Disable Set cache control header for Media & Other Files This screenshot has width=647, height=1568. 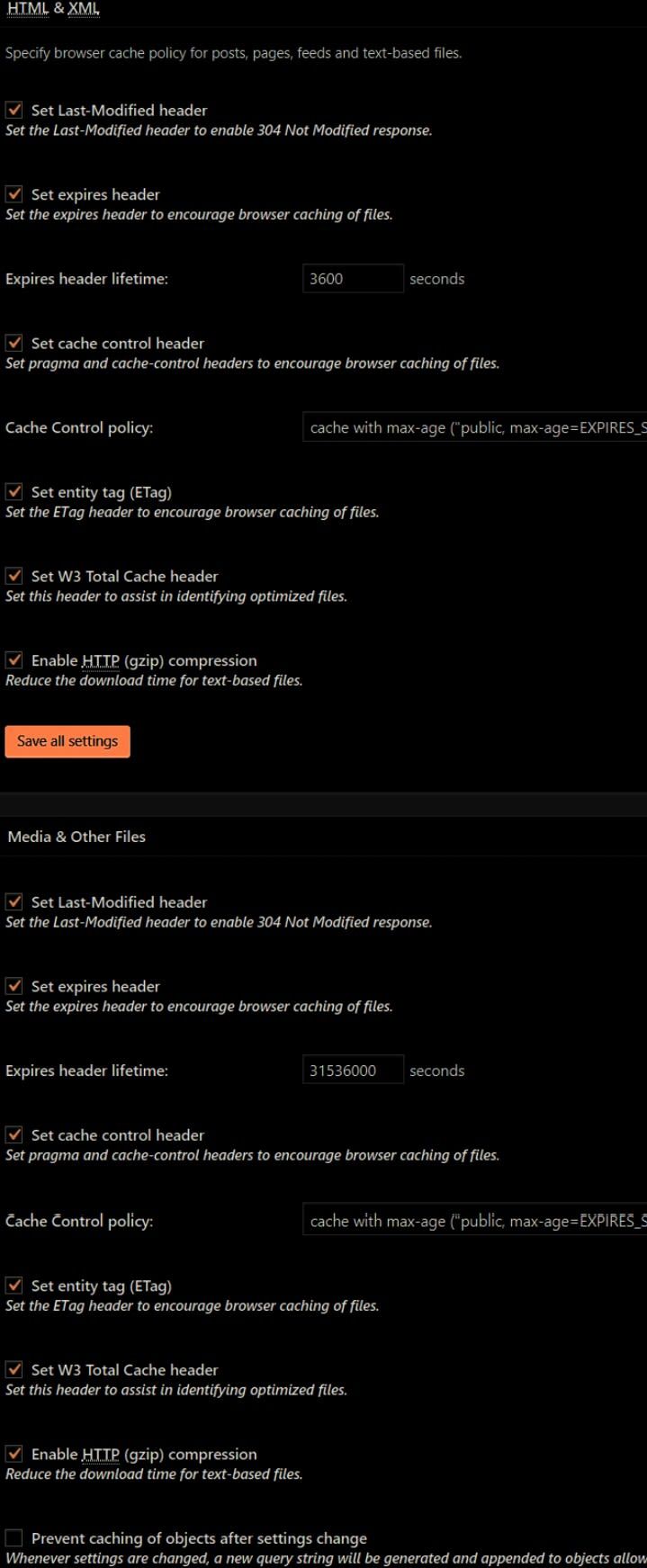pos(14,1134)
